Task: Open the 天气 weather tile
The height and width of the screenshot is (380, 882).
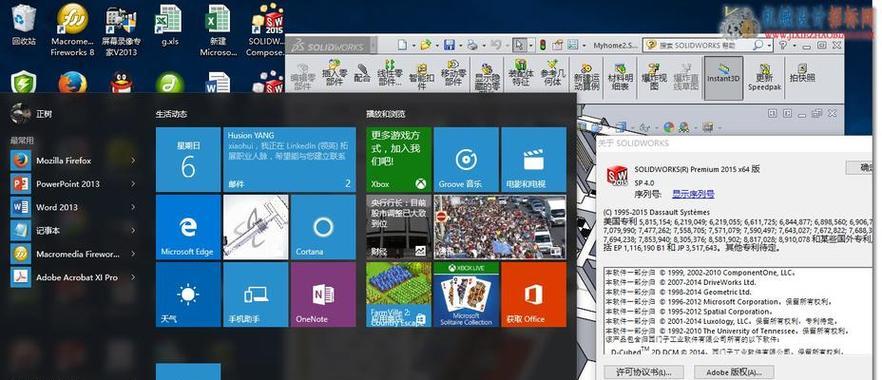Action: [188, 295]
